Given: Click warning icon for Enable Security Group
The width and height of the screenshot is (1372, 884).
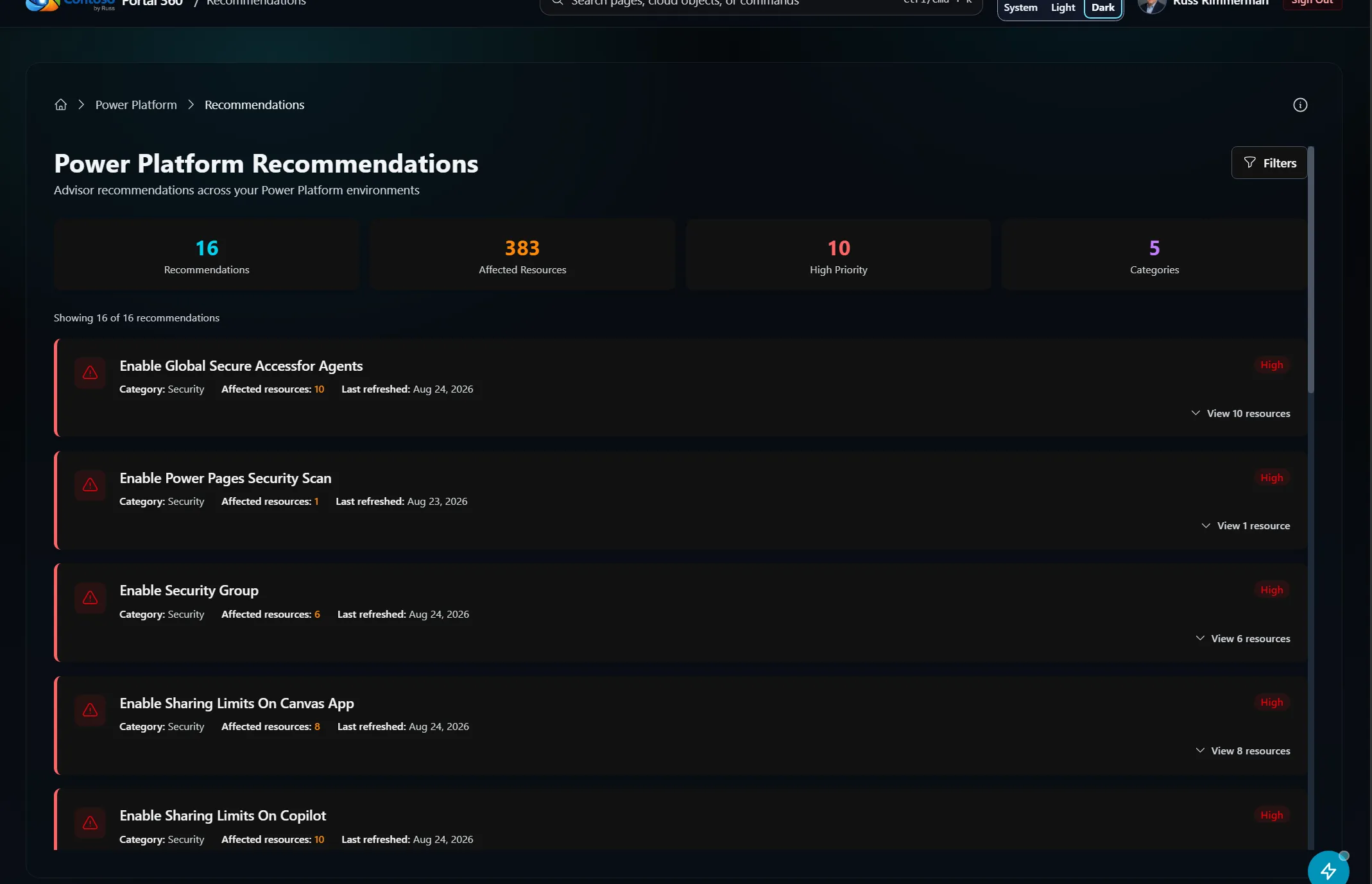Looking at the screenshot, I should click(90, 598).
